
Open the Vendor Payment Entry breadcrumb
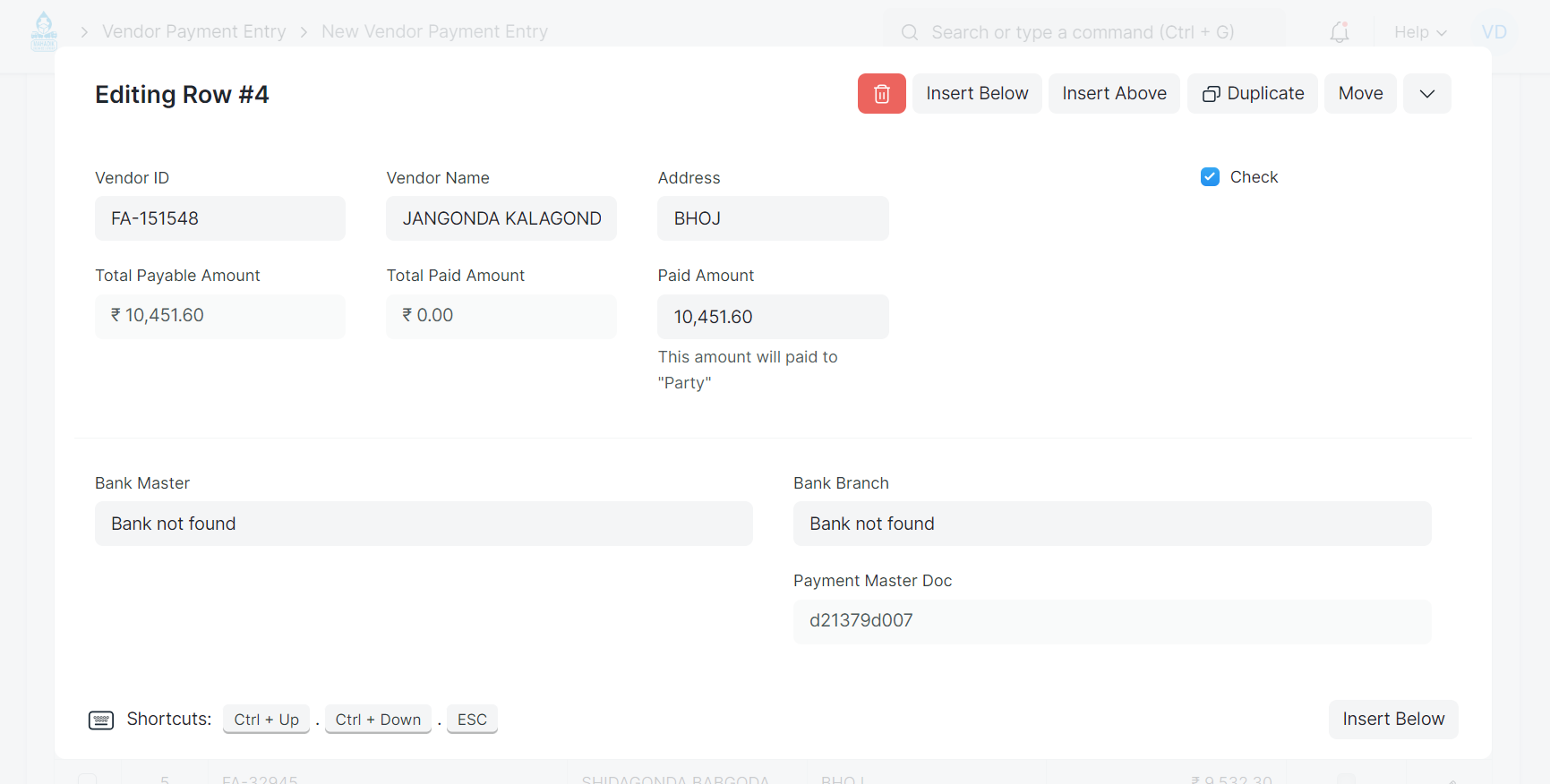(194, 32)
